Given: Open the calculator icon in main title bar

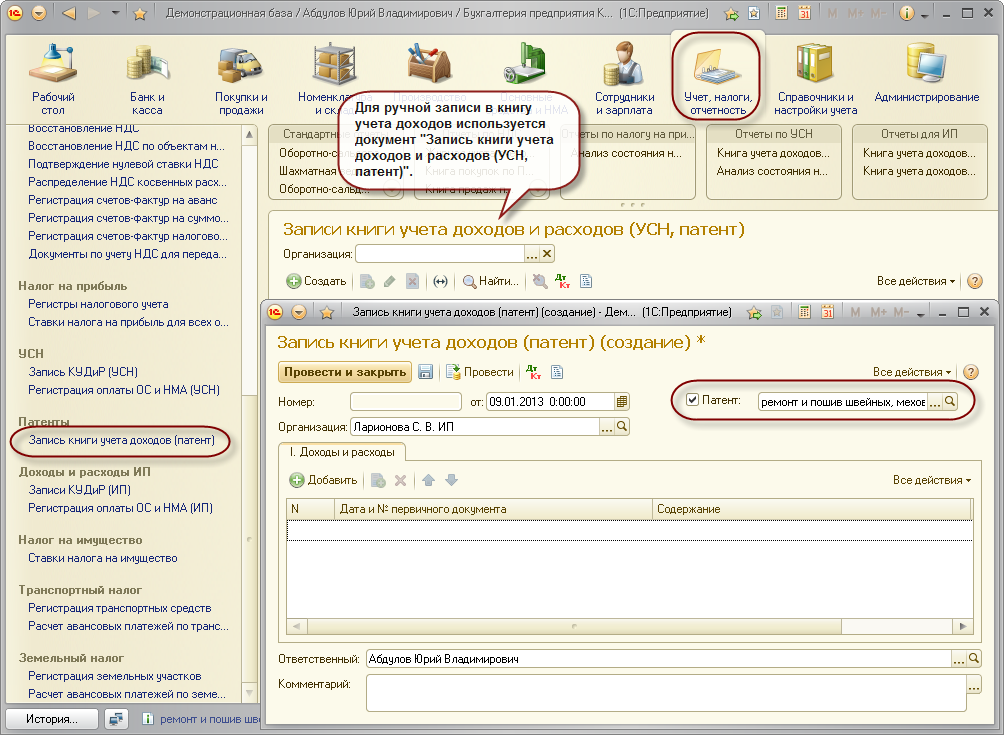Looking at the screenshot, I should point(781,13).
